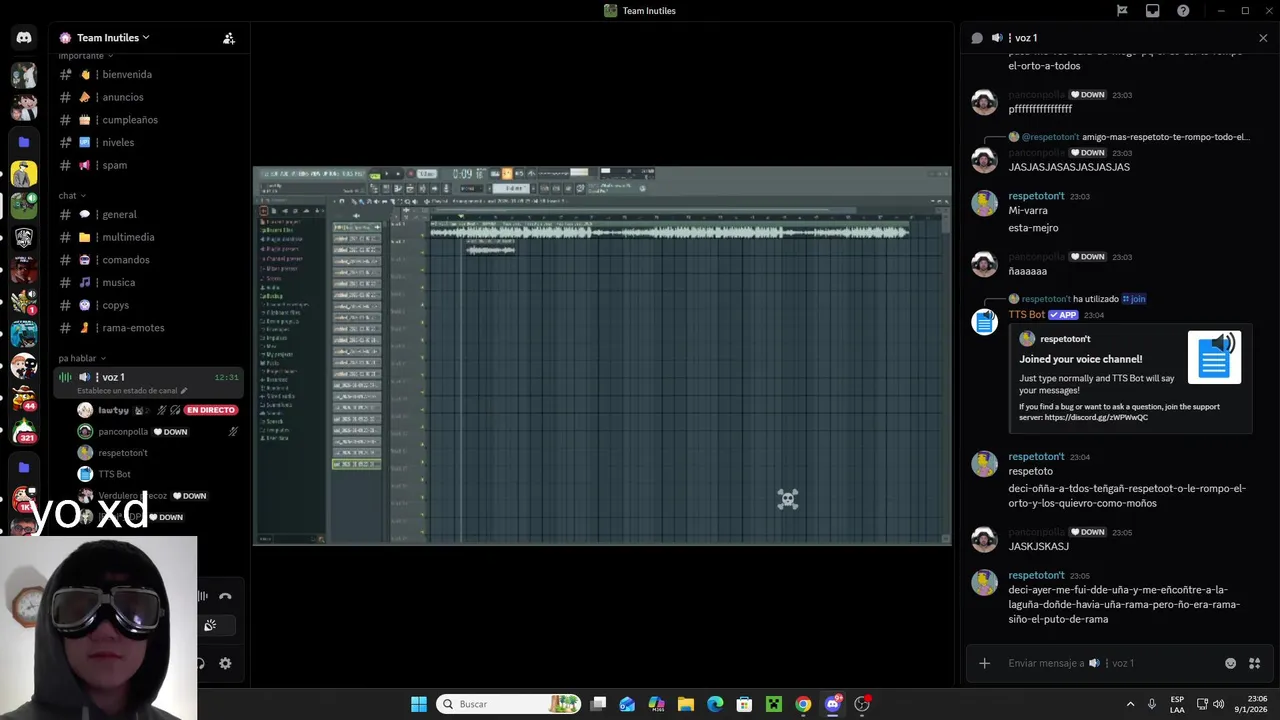Click the TTS Bot avatar in chat
Viewport: 1280px width, 720px height.
click(x=985, y=322)
